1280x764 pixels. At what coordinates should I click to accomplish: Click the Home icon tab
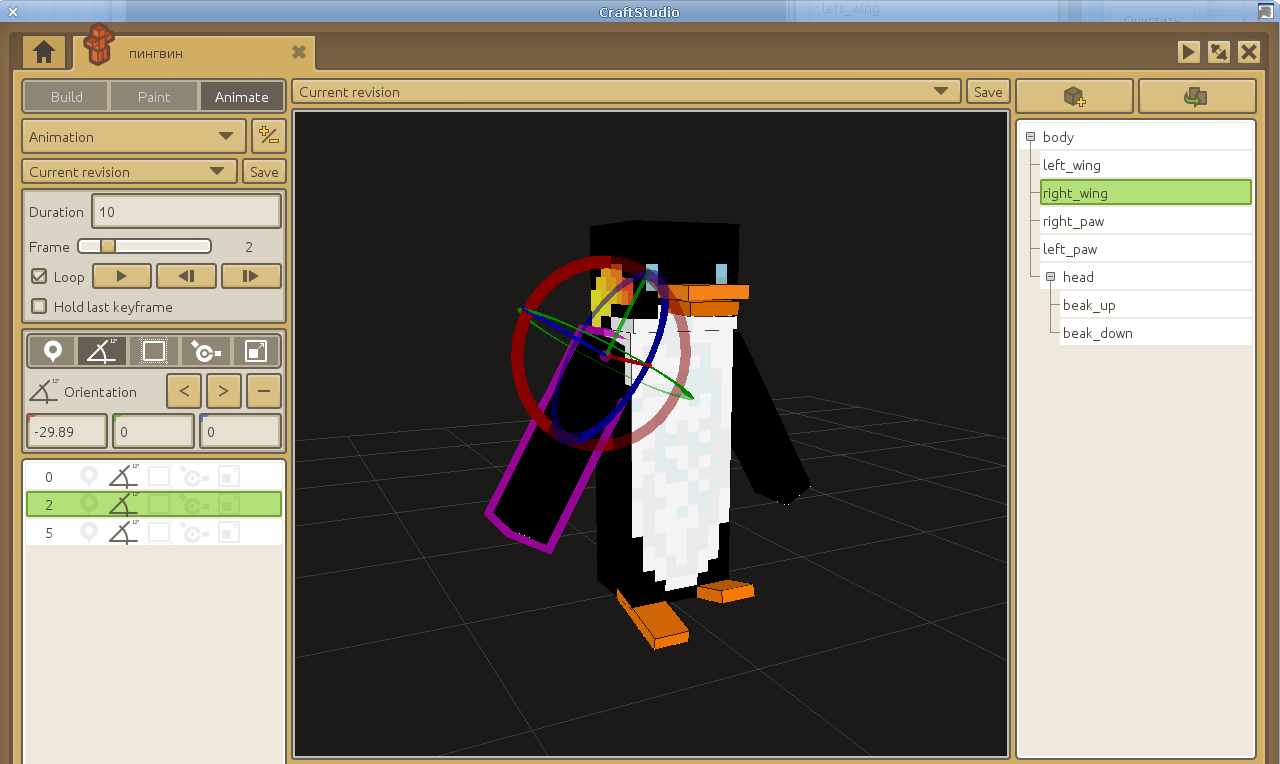(43, 52)
